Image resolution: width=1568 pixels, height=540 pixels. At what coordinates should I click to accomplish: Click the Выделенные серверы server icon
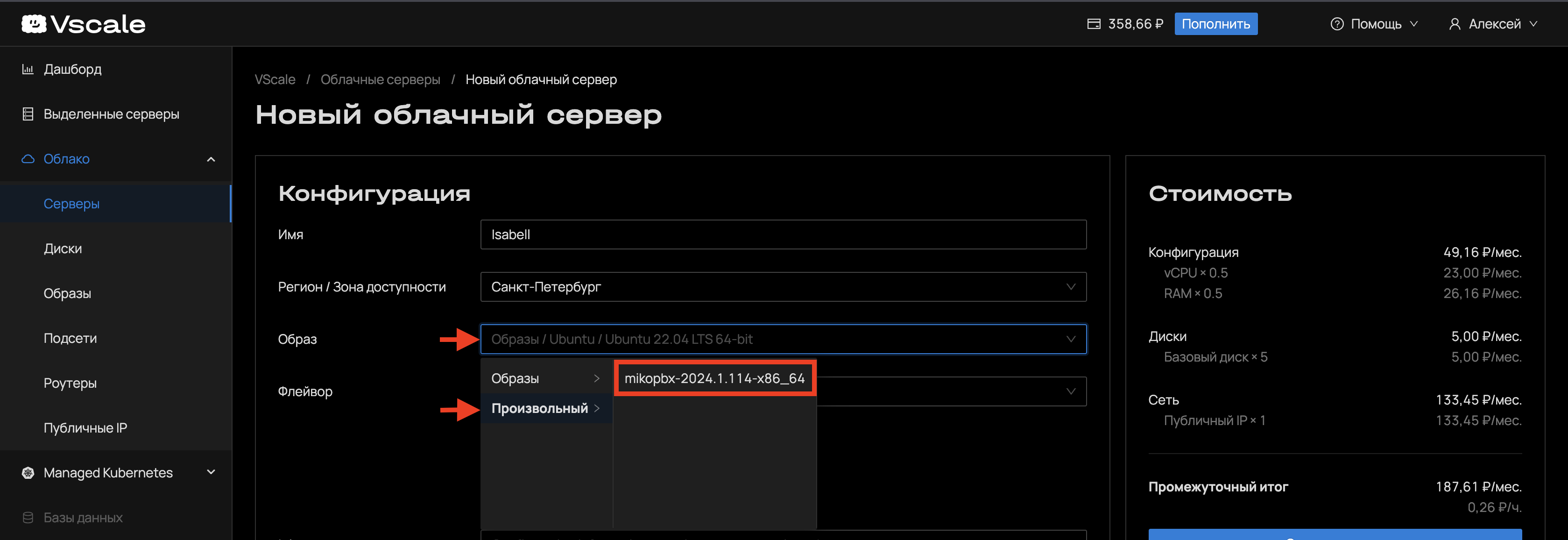click(28, 114)
